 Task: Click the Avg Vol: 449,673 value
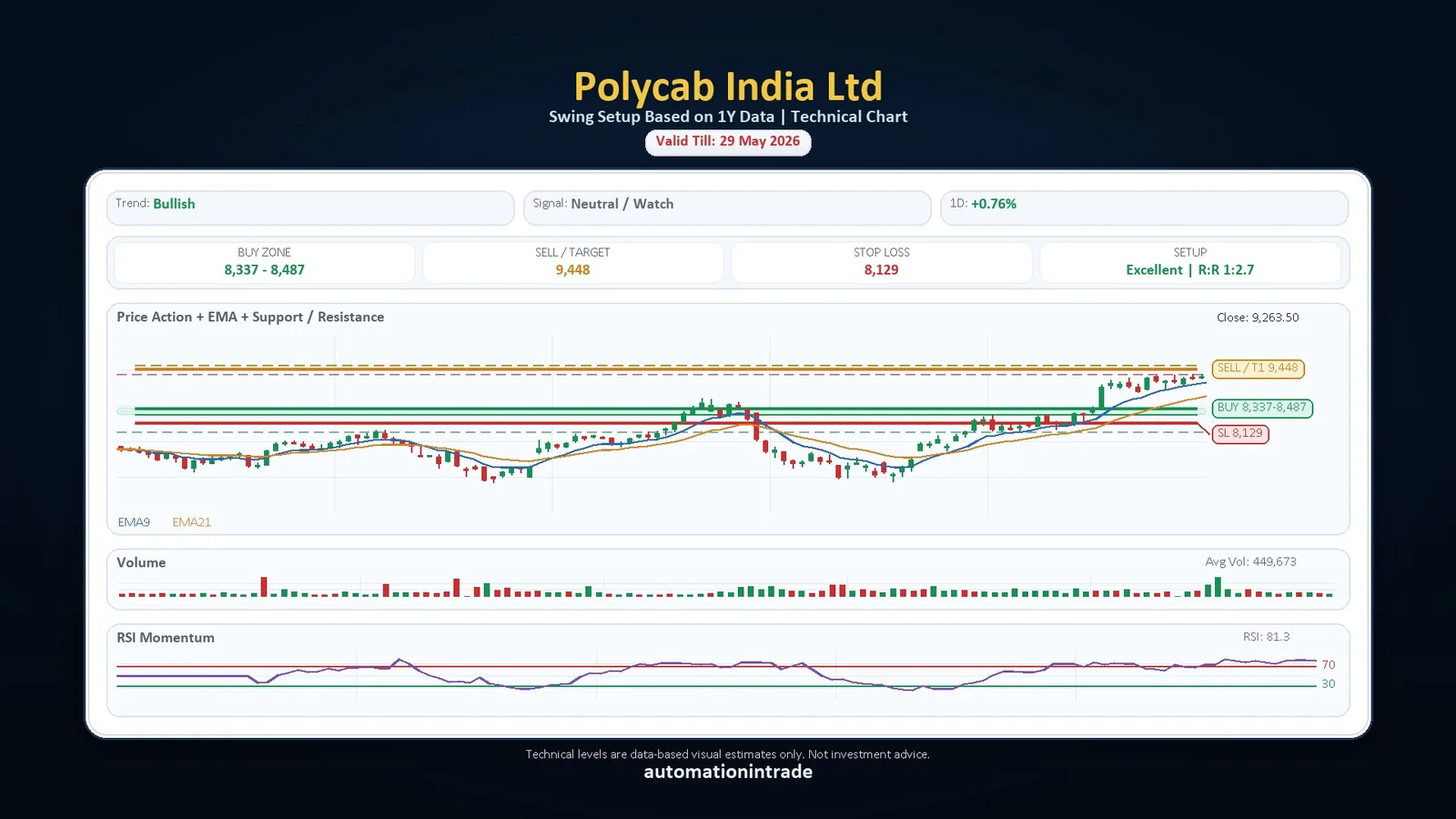pyautogui.click(x=1251, y=561)
